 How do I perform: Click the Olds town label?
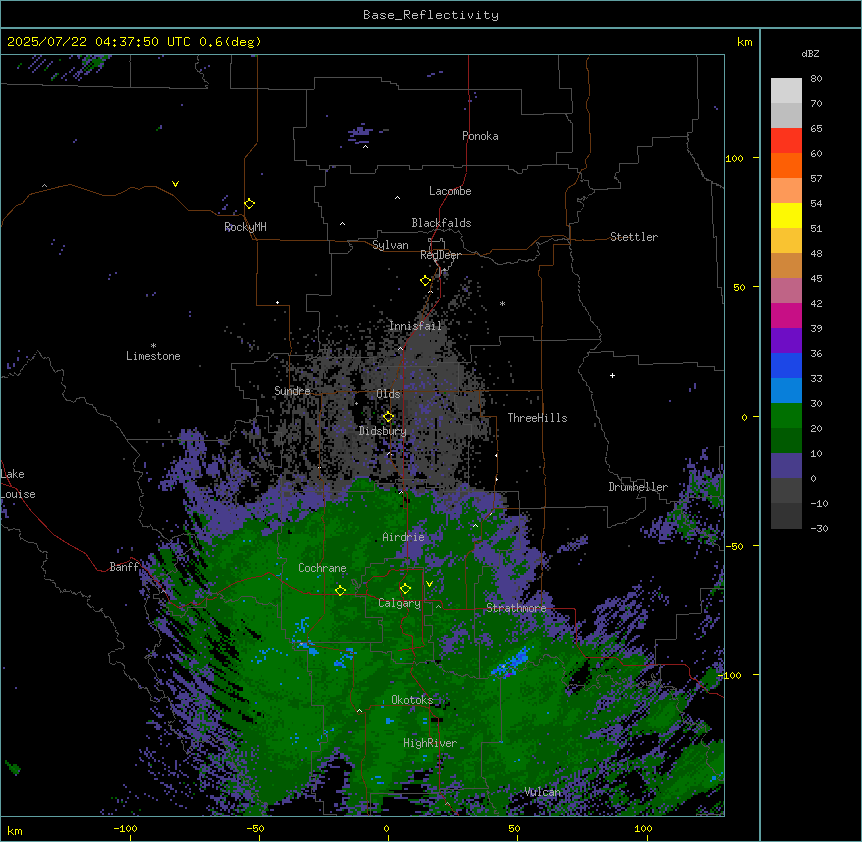tap(388, 394)
